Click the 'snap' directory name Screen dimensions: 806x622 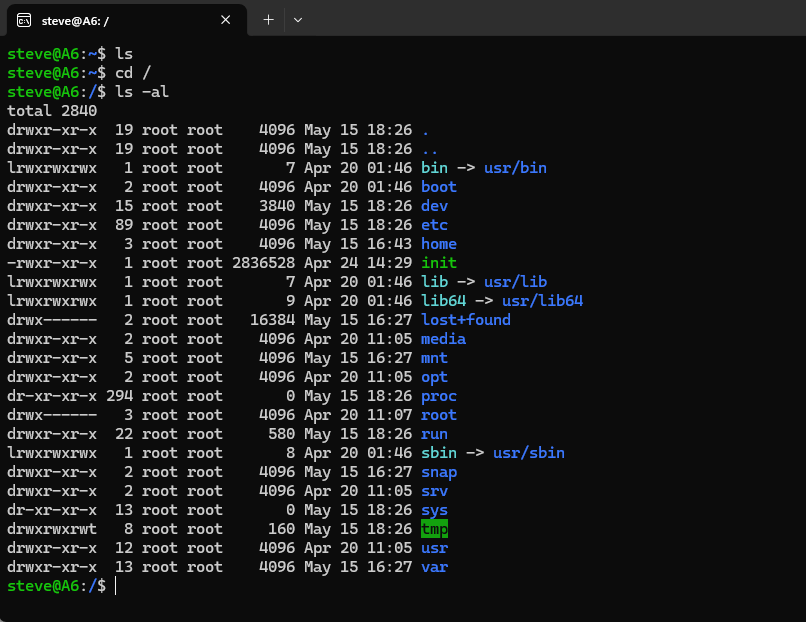[x=438, y=472]
